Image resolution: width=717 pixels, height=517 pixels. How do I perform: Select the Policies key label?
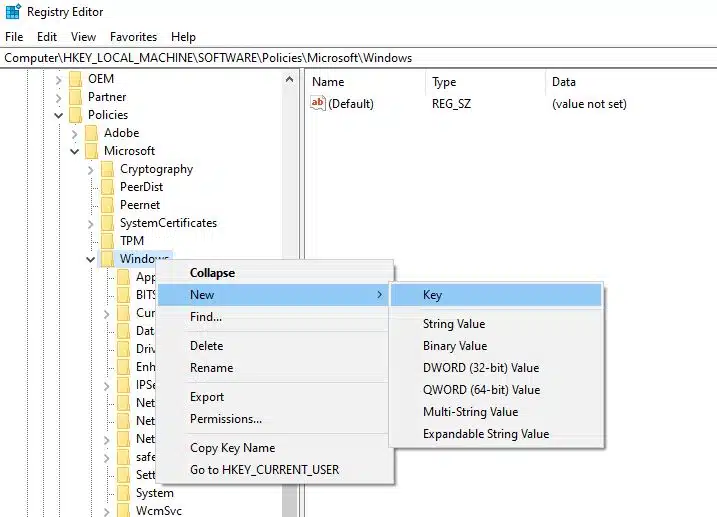[x=108, y=115]
